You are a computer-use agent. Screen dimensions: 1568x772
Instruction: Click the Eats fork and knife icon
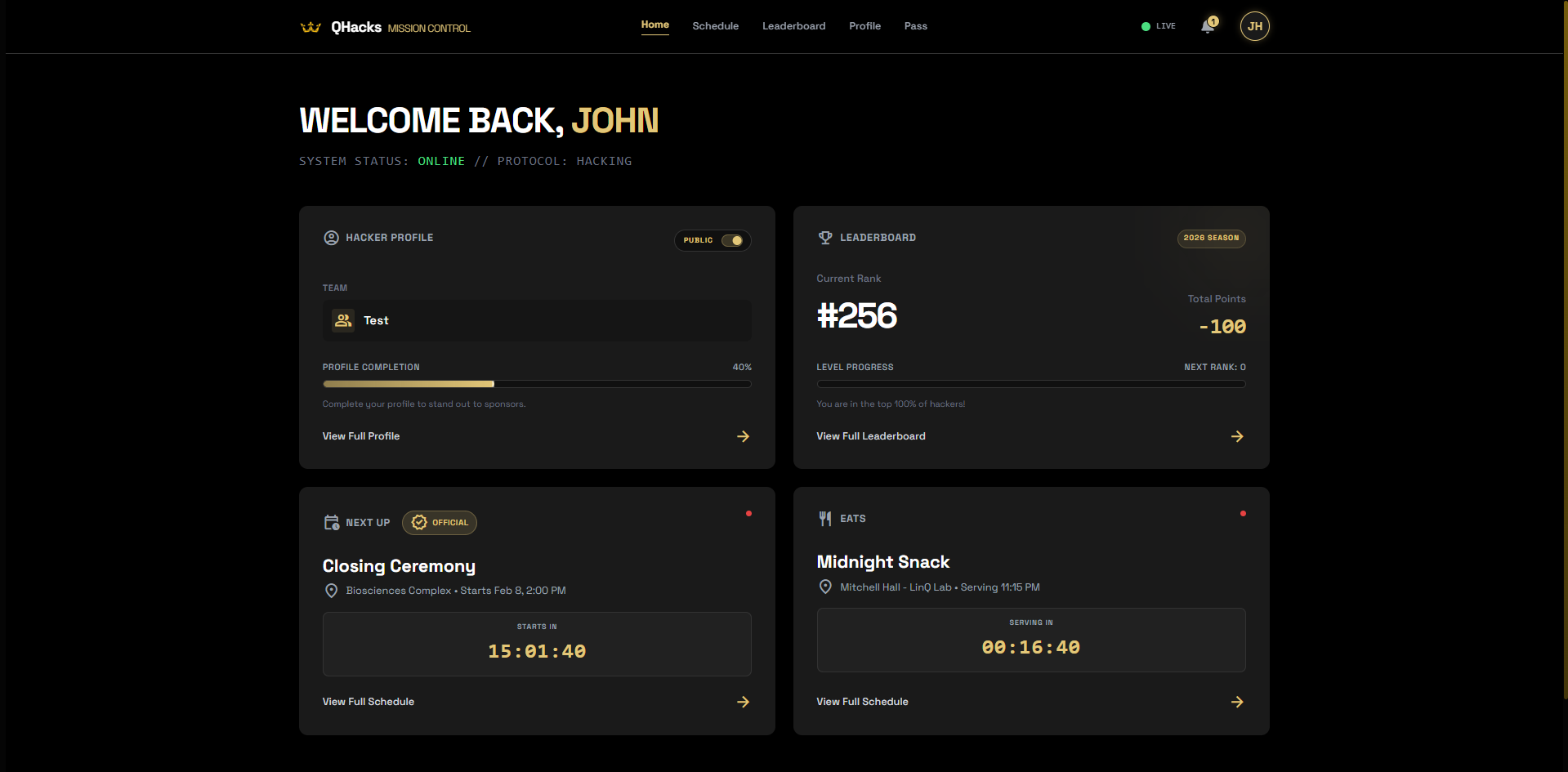tap(825, 519)
